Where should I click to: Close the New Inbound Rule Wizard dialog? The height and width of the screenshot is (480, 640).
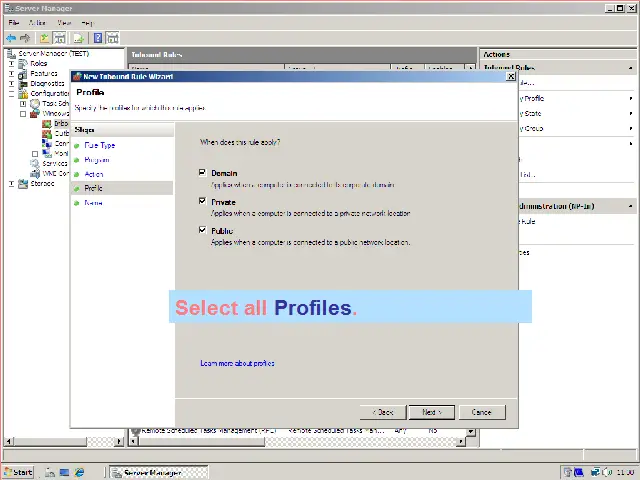tap(511, 77)
